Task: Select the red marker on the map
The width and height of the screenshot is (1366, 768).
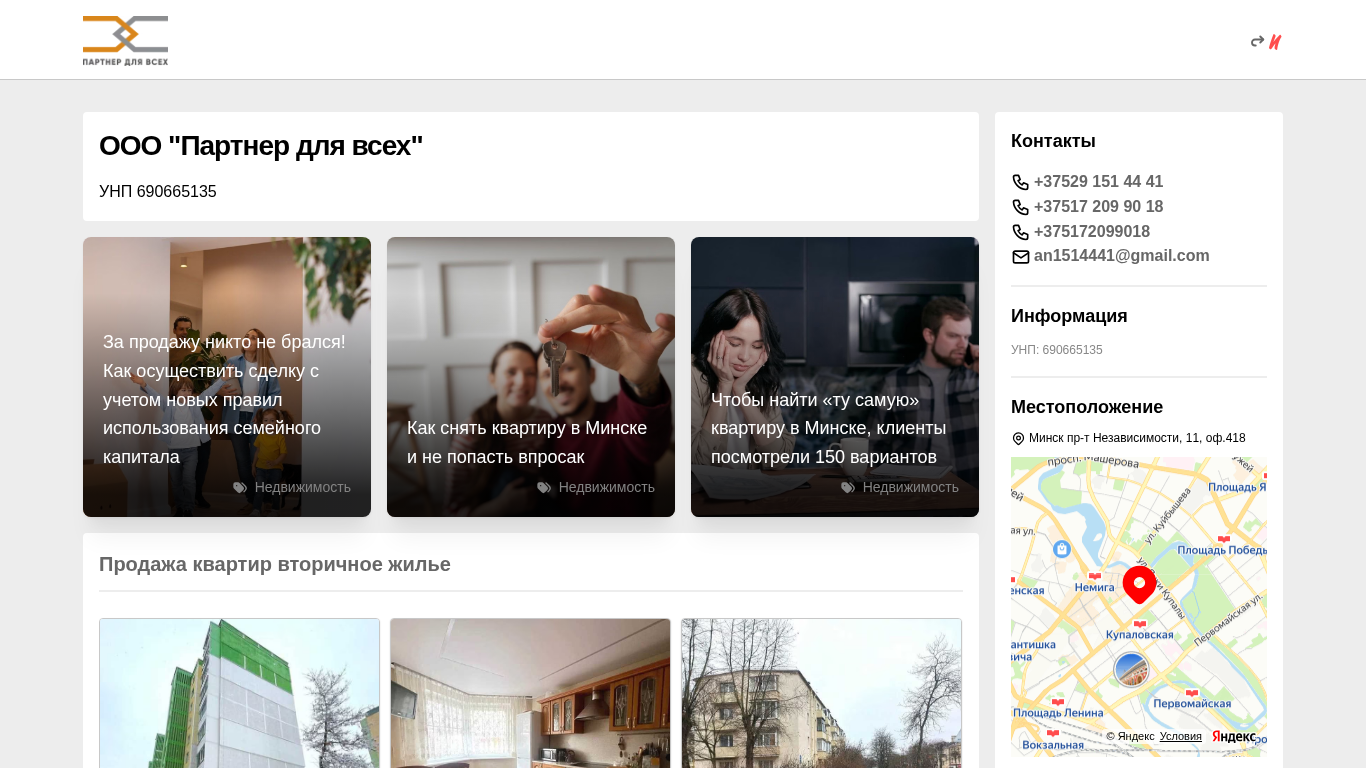Action: point(1139,584)
